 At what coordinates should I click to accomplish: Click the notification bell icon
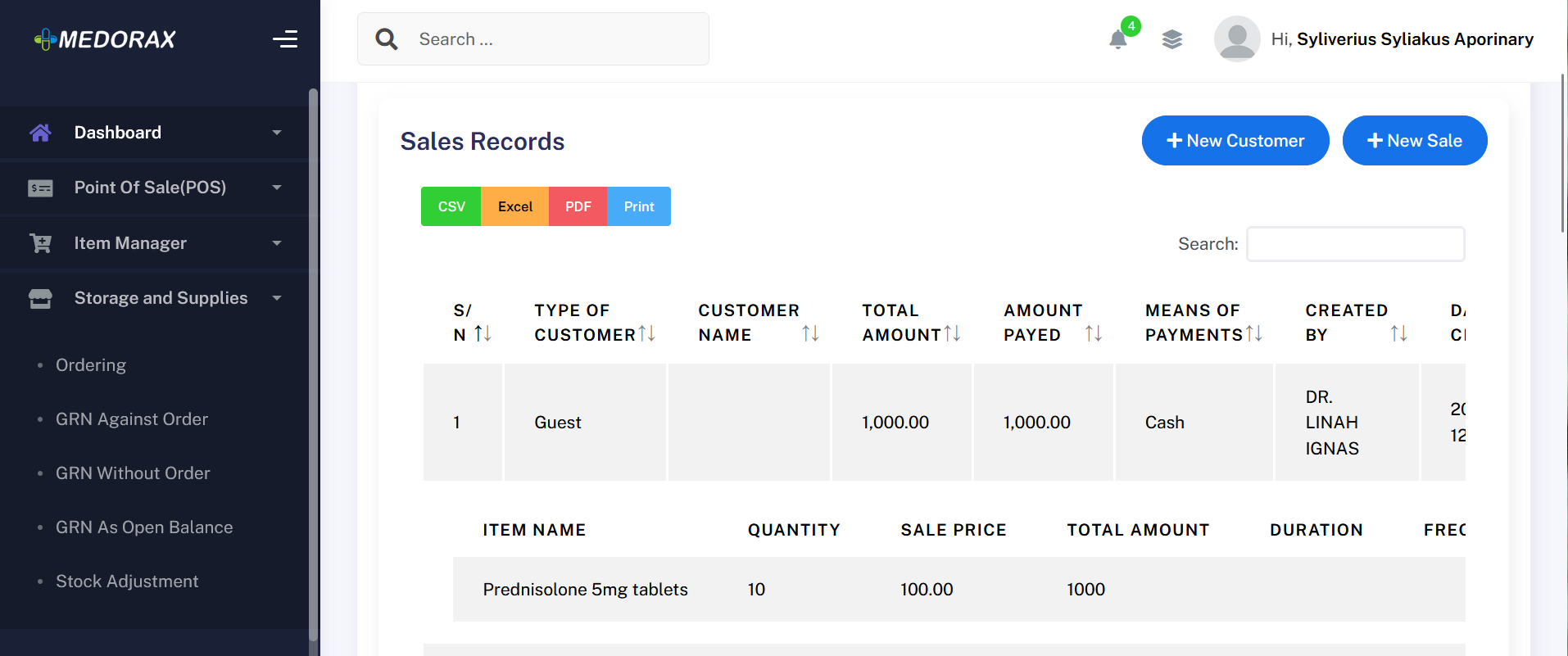[1118, 39]
